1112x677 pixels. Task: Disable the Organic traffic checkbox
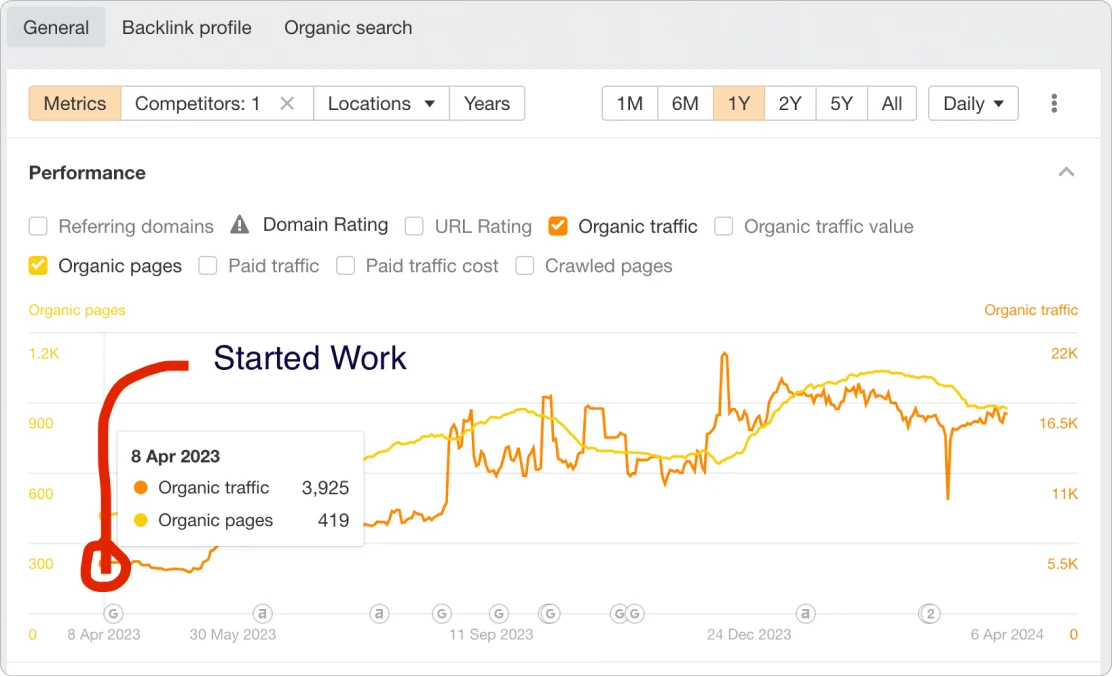[557, 226]
